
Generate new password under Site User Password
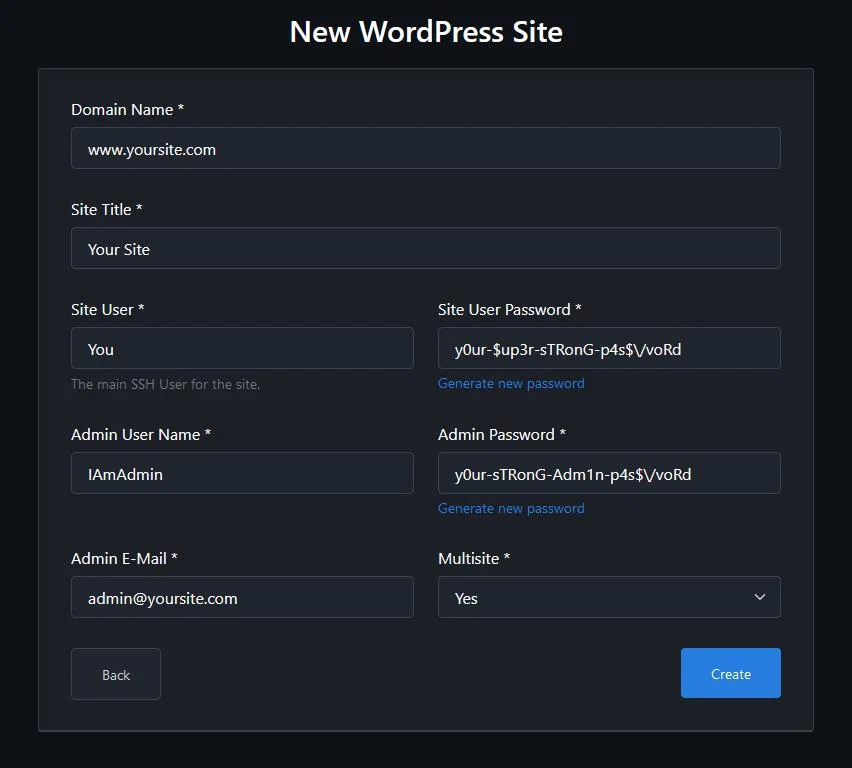[511, 383]
